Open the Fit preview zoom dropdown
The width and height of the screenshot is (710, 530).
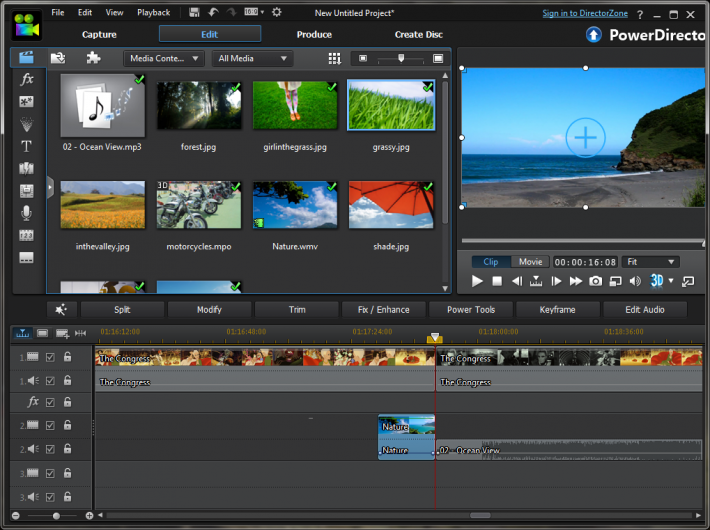tap(651, 262)
